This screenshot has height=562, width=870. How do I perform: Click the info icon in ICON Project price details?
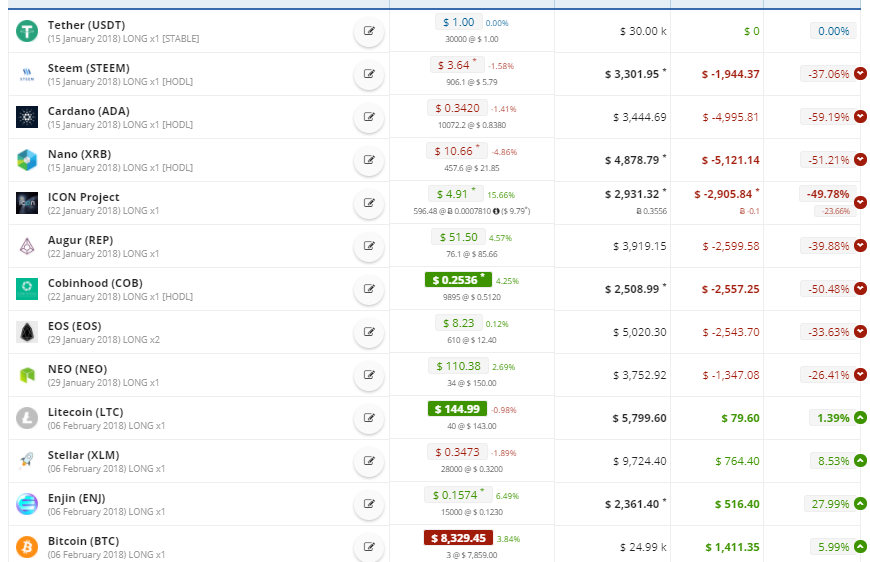coord(497,211)
